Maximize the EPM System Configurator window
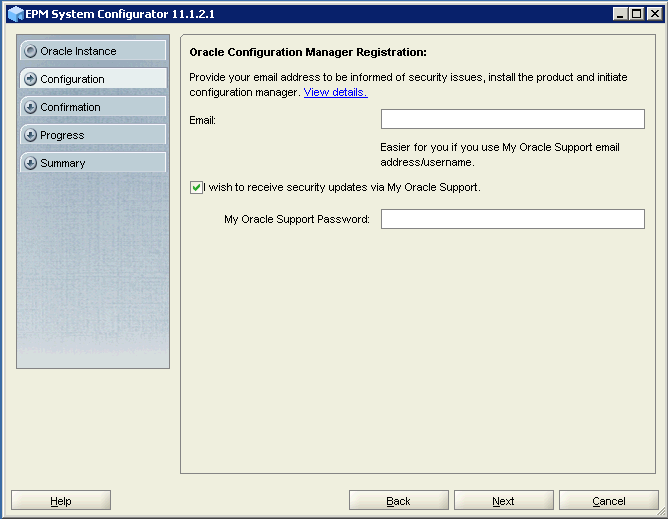Image resolution: width=668 pixels, height=519 pixels. coord(636,14)
